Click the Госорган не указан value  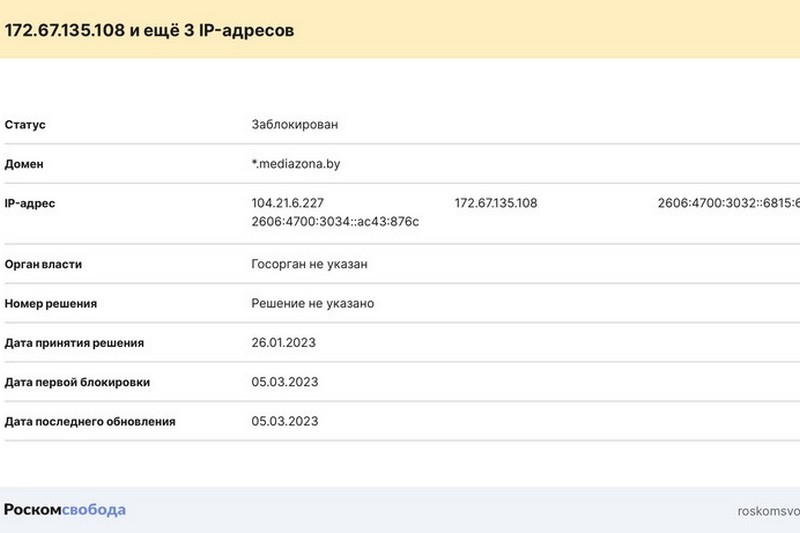click(x=312, y=265)
